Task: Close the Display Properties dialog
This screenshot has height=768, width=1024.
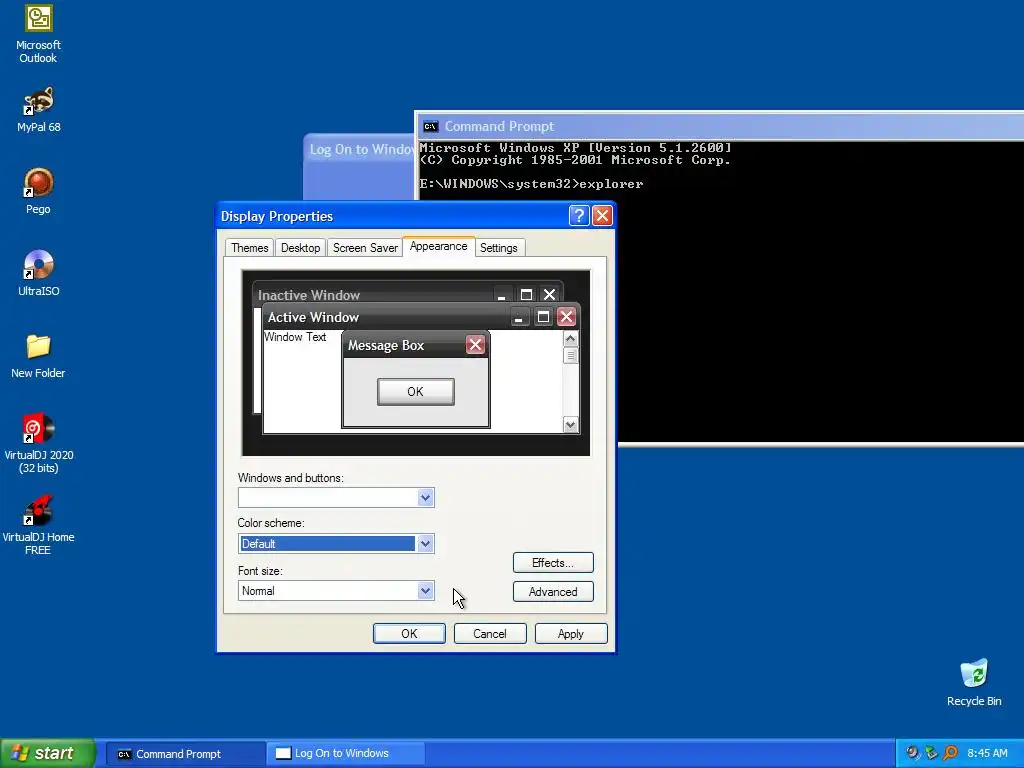Action: [x=602, y=216]
